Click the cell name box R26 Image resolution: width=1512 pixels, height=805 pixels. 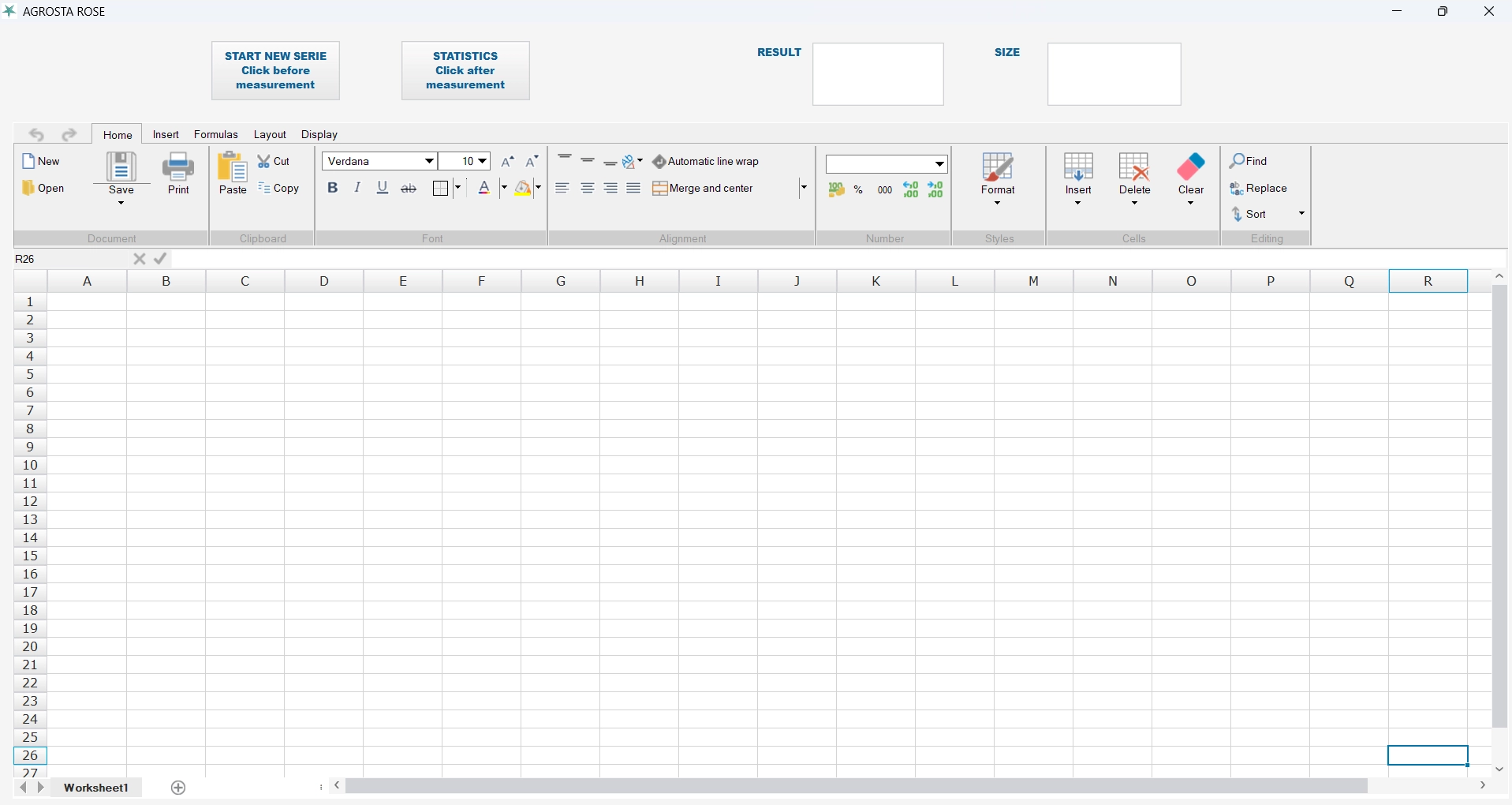pos(71,259)
